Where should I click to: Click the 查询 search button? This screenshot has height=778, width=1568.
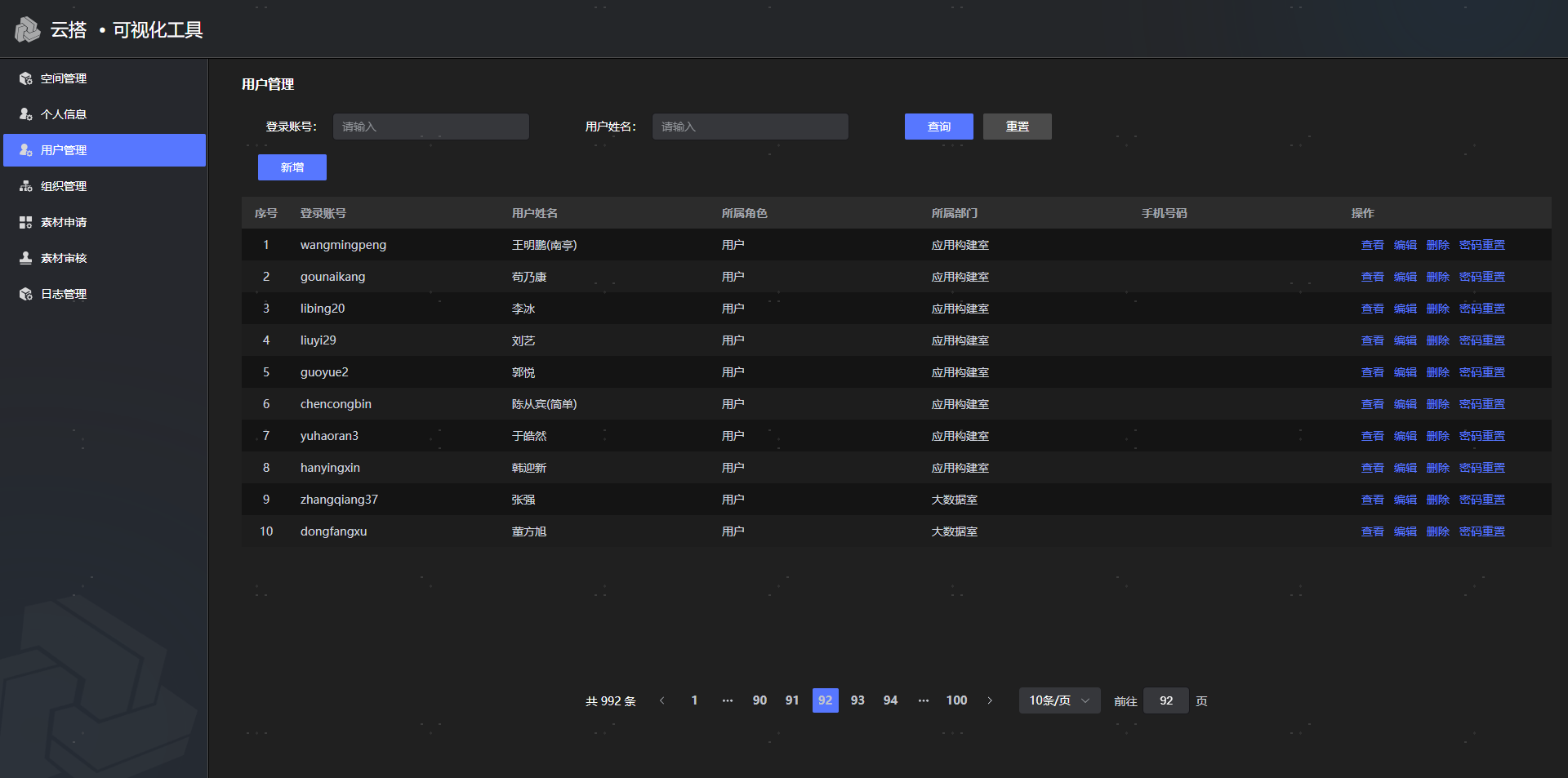click(x=938, y=127)
